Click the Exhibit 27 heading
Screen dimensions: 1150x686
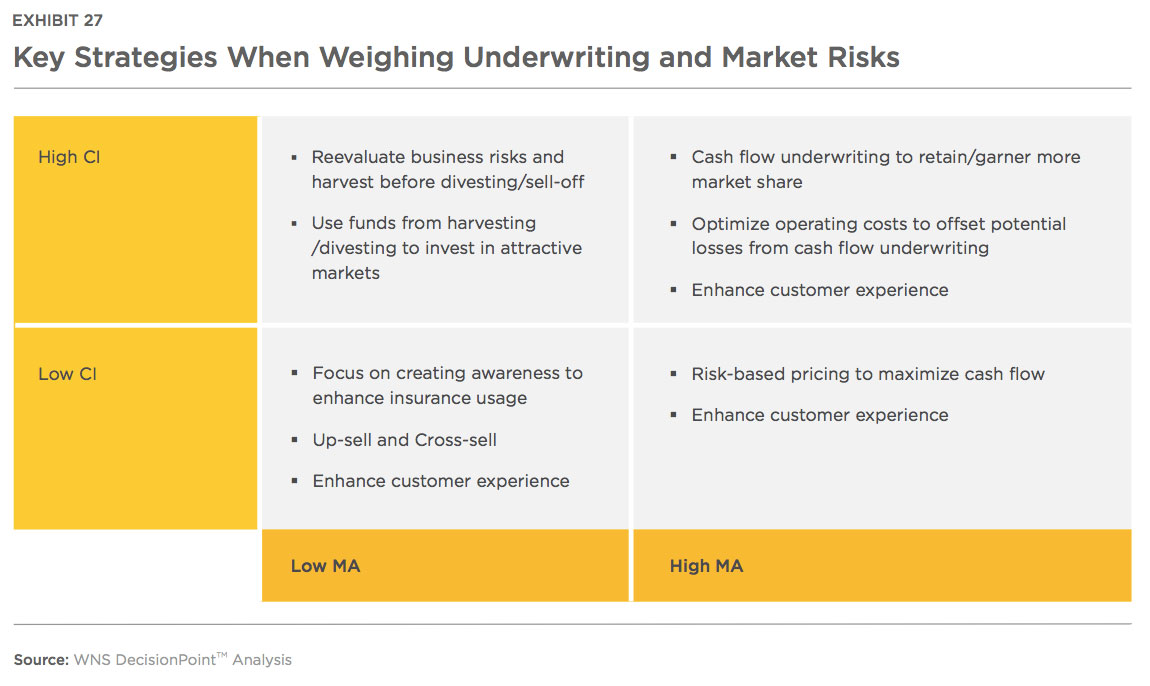pos(57,21)
